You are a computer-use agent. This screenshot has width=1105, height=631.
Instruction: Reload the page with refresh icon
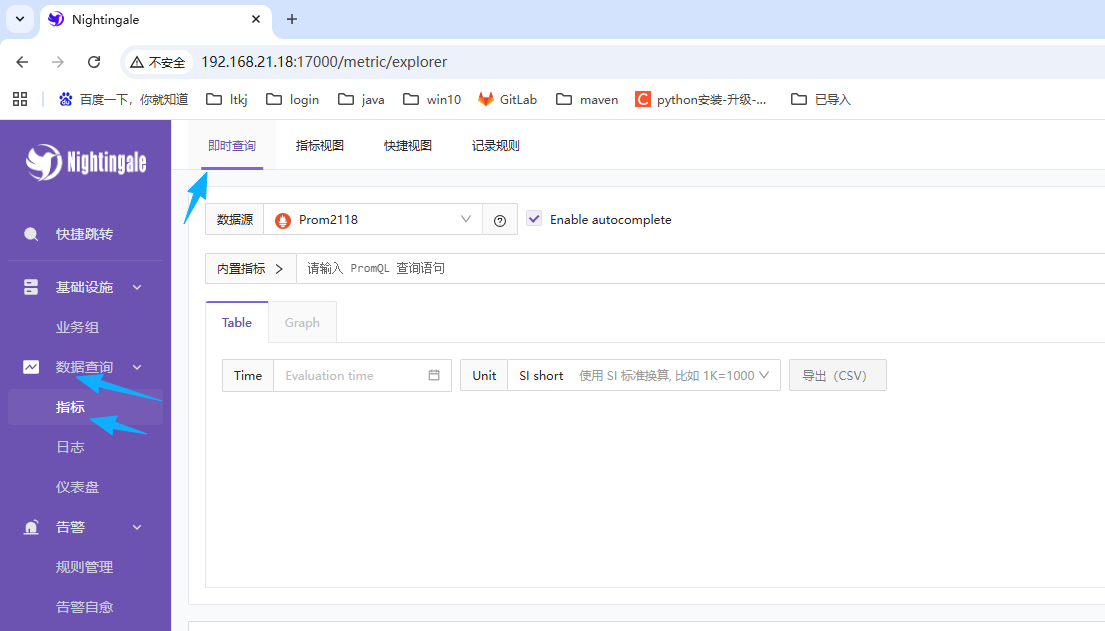94,62
